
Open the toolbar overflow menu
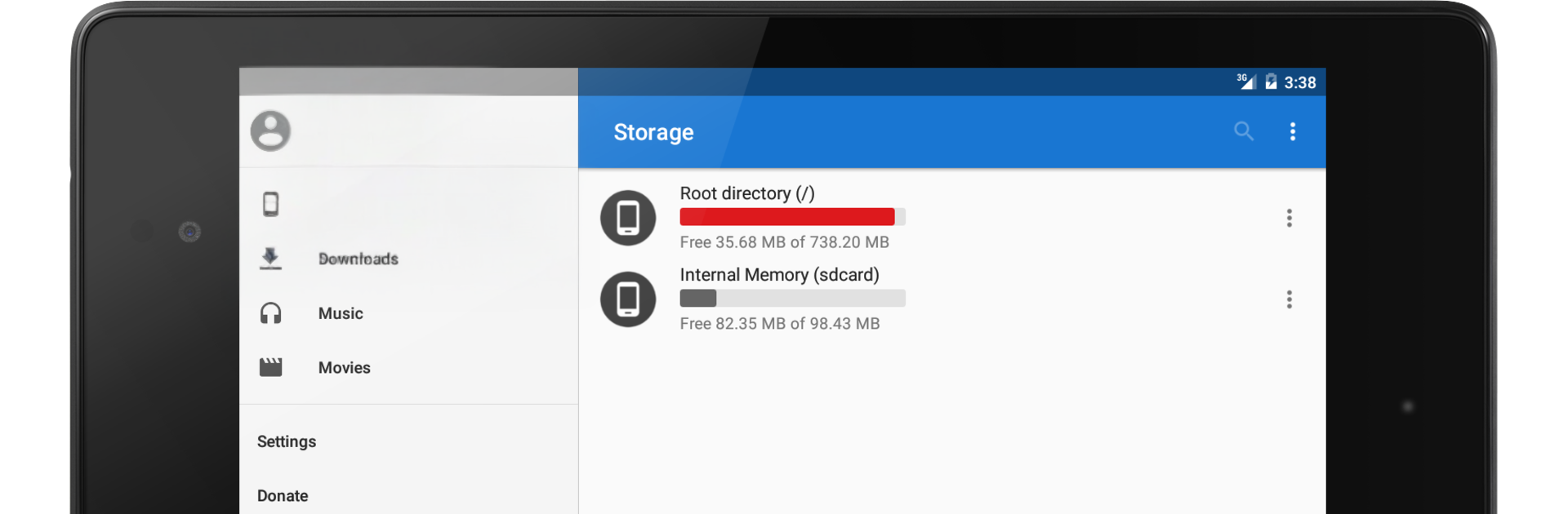tap(1292, 131)
